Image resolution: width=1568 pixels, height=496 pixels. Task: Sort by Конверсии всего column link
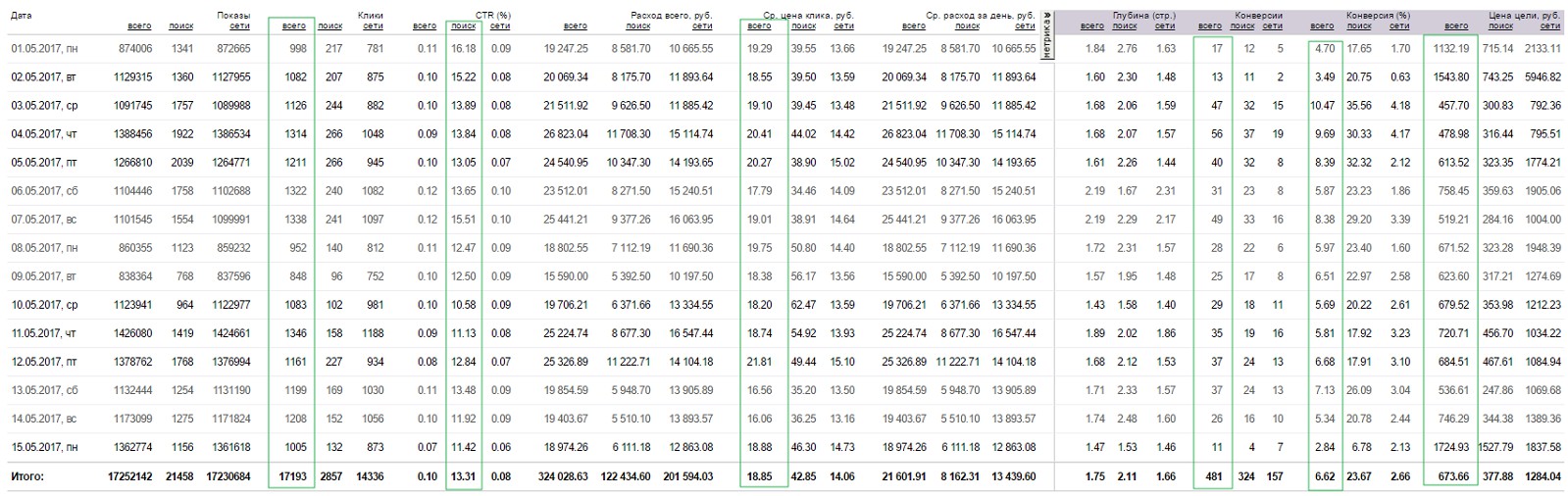coord(1210,26)
